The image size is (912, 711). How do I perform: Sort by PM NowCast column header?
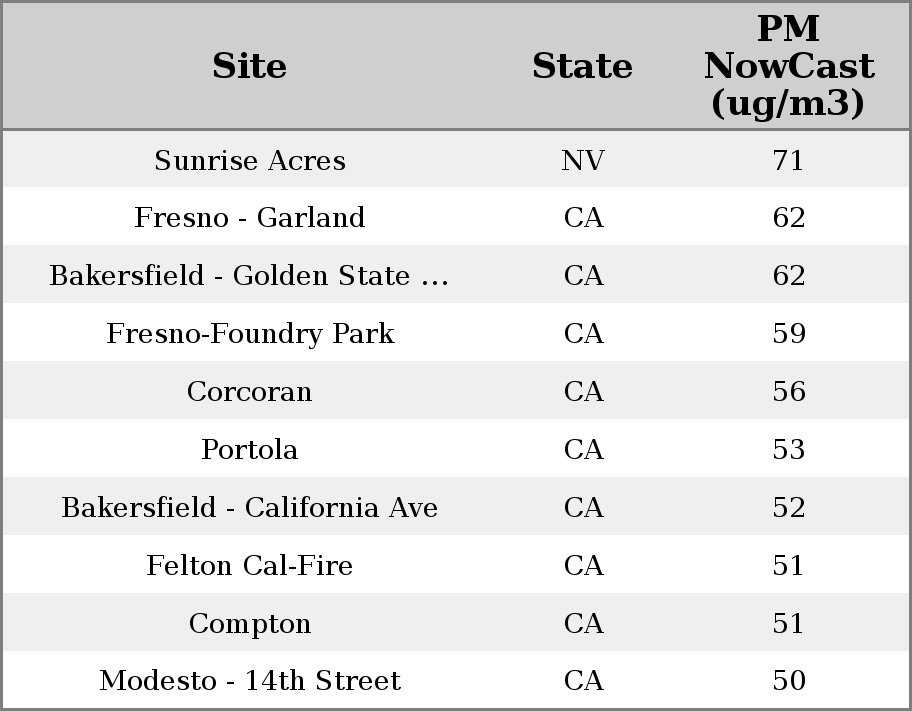pyautogui.click(x=788, y=66)
